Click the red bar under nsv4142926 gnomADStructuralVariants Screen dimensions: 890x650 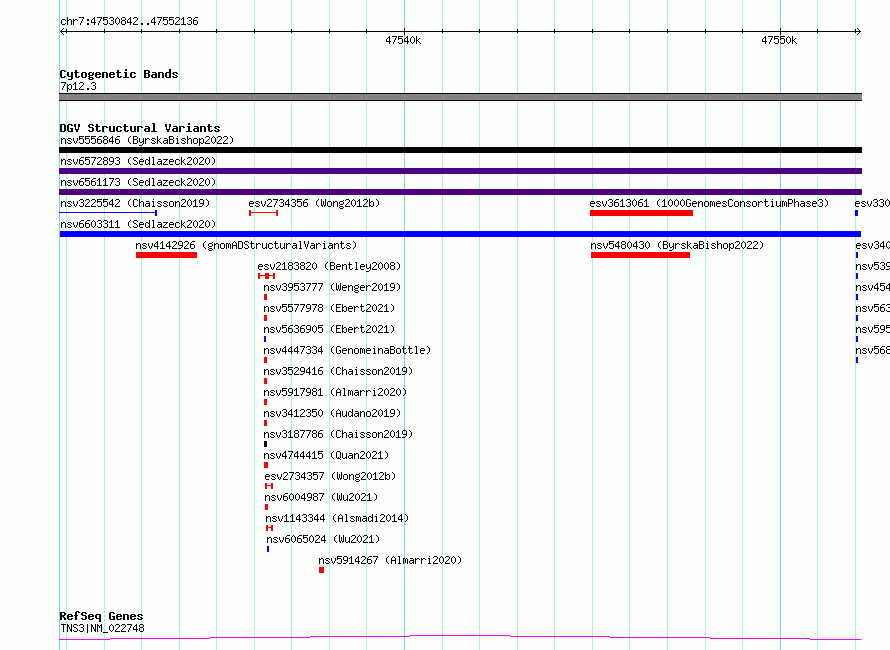(166, 255)
